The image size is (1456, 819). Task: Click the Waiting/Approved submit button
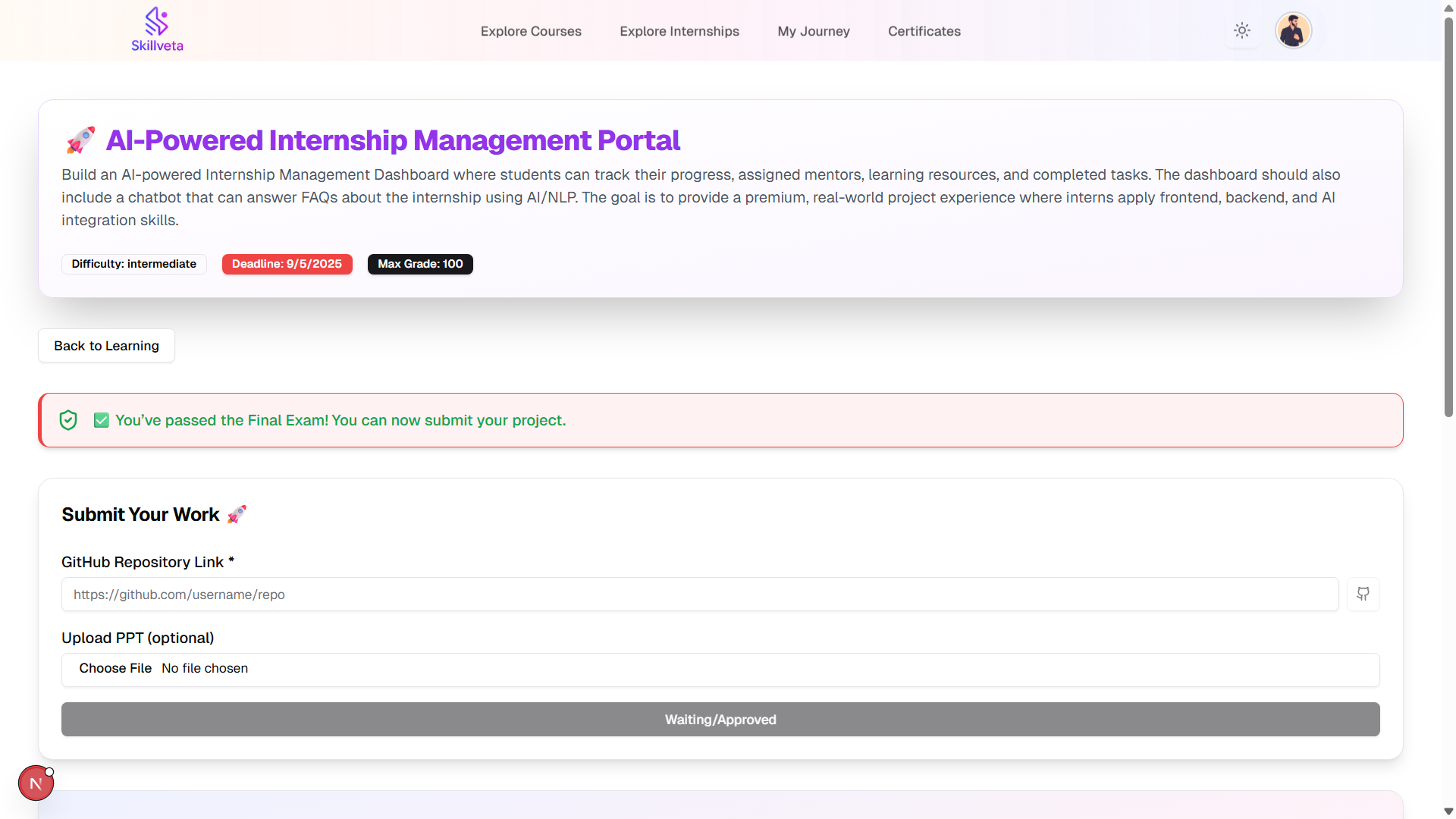[720, 719]
